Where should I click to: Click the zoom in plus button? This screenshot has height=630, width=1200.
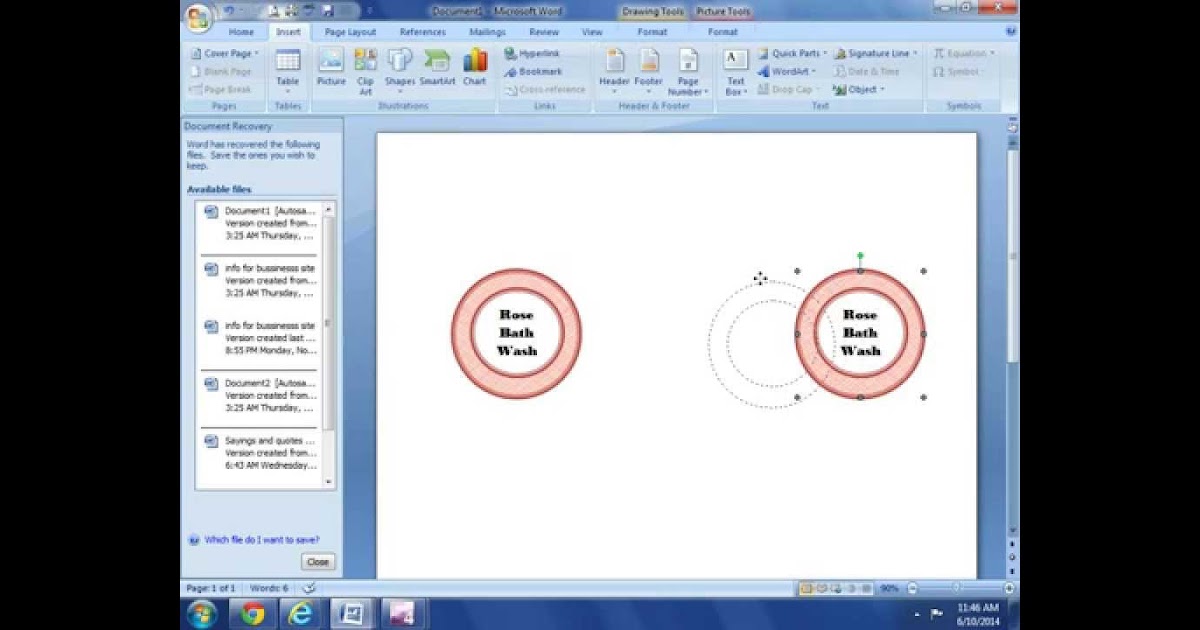click(1009, 589)
